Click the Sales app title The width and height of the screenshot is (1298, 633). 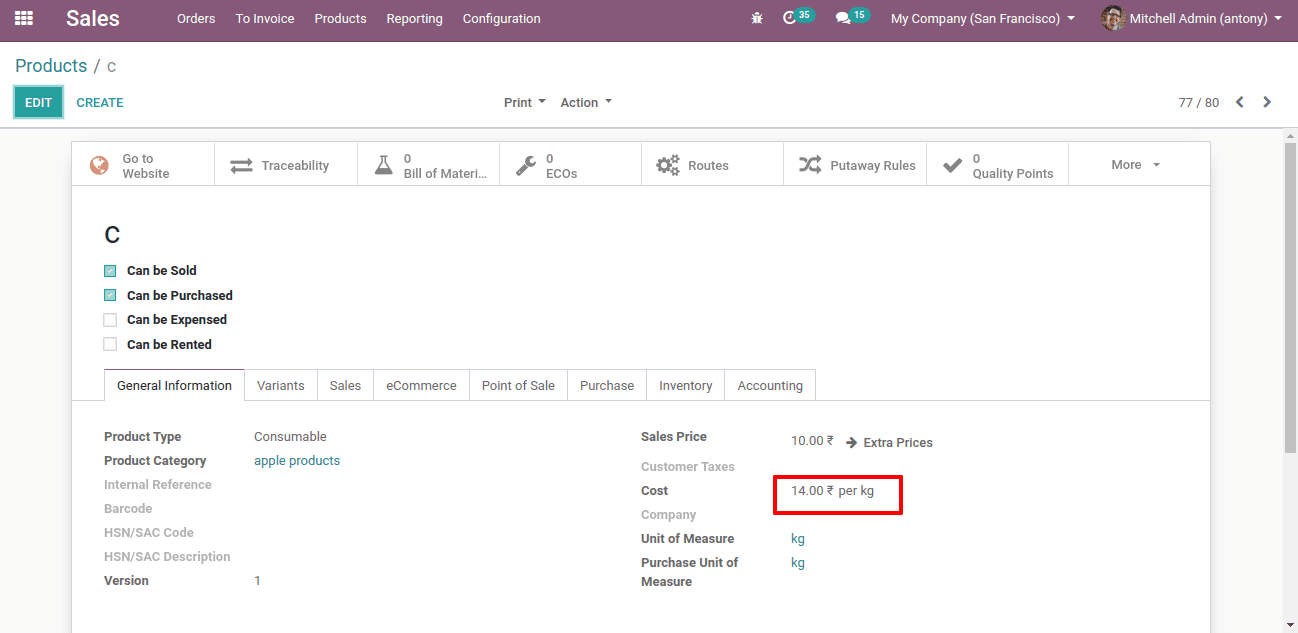[x=93, y=18]
